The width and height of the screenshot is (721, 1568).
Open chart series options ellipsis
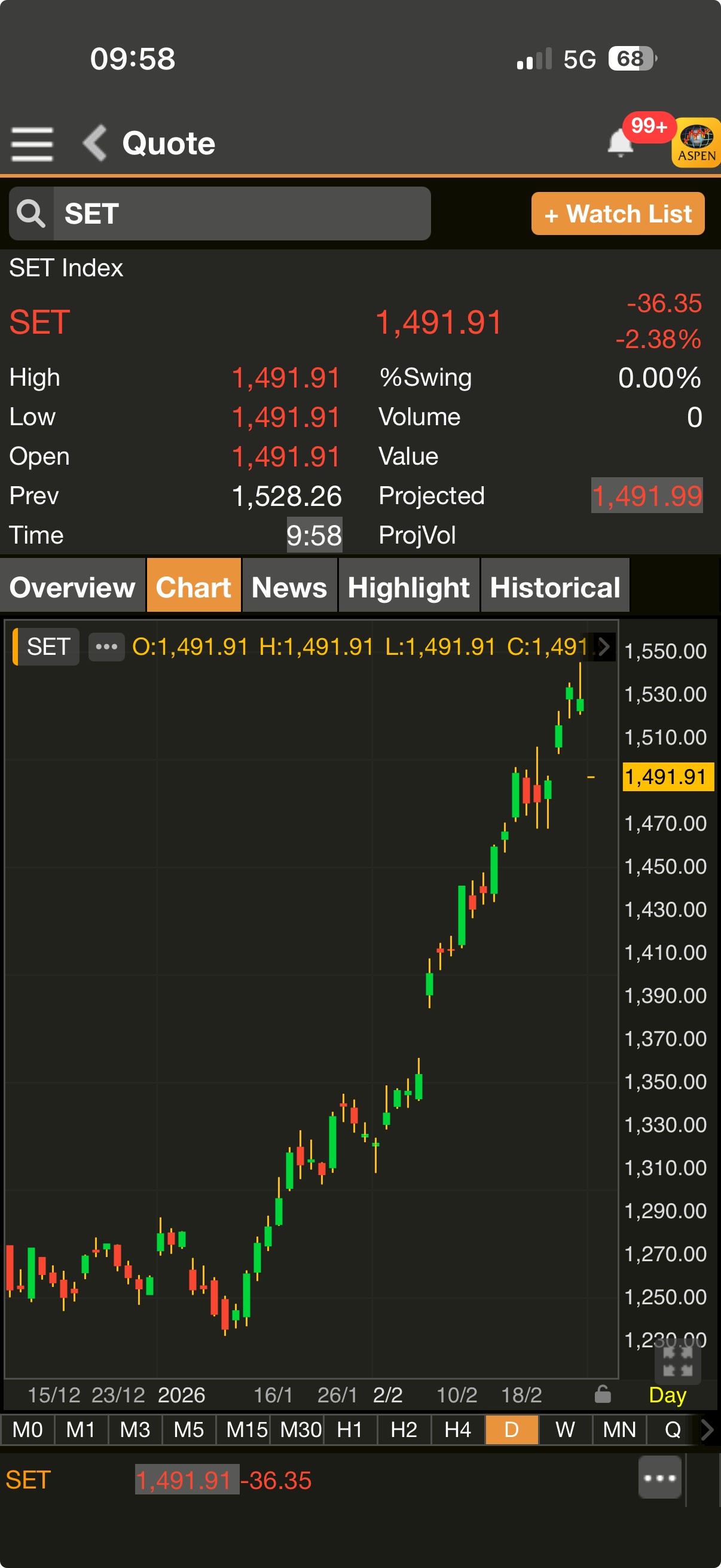(106, 646)
